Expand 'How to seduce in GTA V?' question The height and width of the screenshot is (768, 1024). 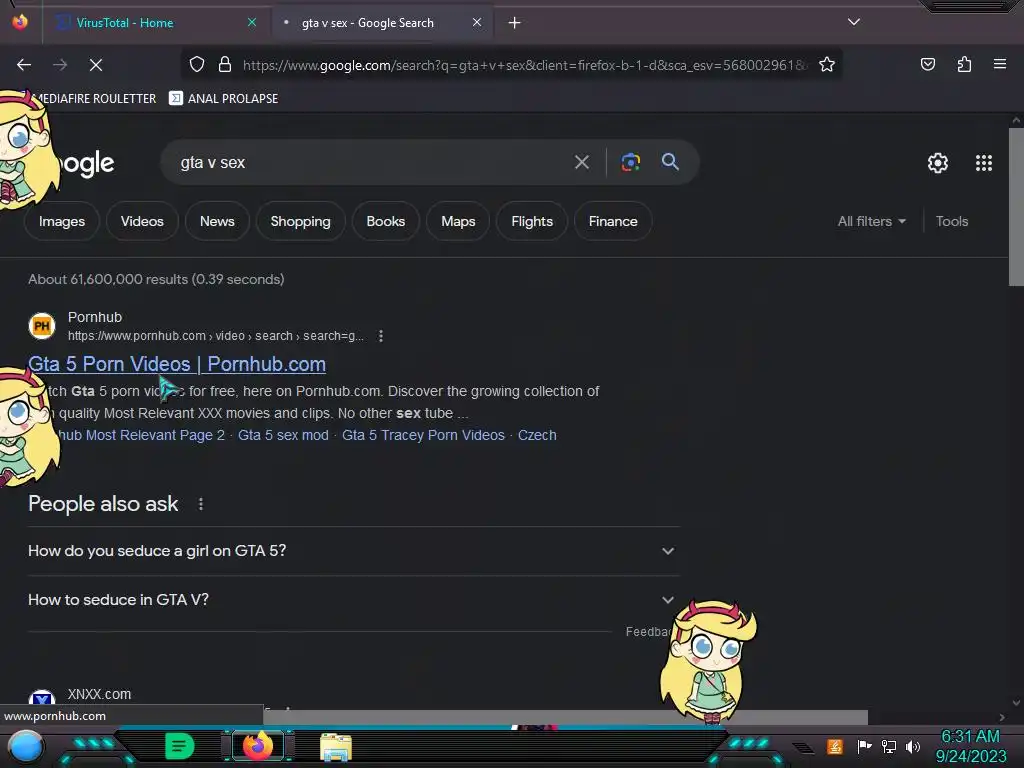354,600
